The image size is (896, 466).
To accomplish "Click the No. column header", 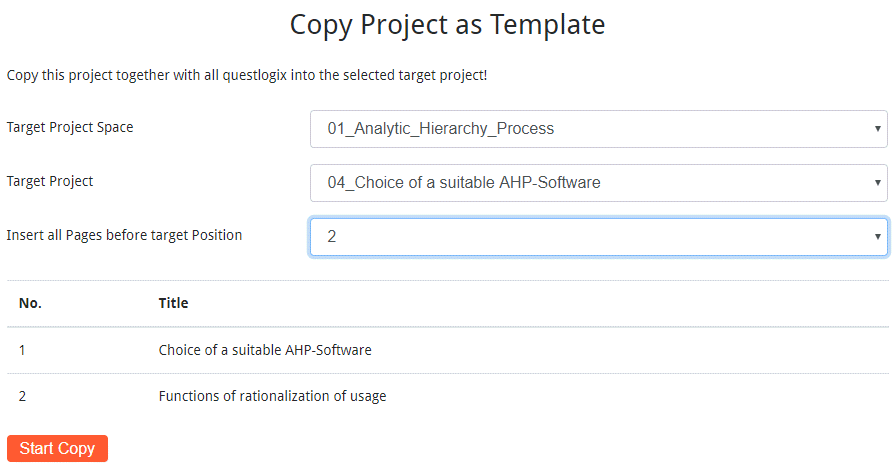I will pos(30,303).
